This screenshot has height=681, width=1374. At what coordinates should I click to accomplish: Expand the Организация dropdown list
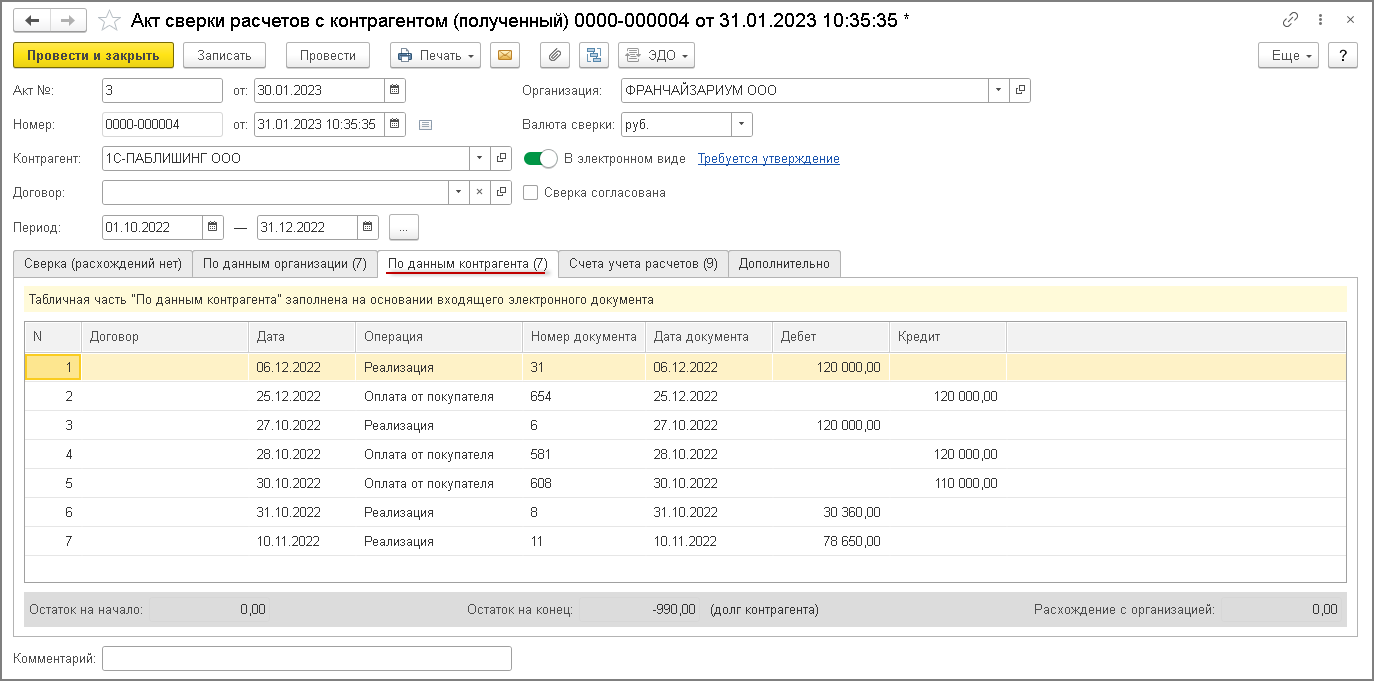[999, 91]
